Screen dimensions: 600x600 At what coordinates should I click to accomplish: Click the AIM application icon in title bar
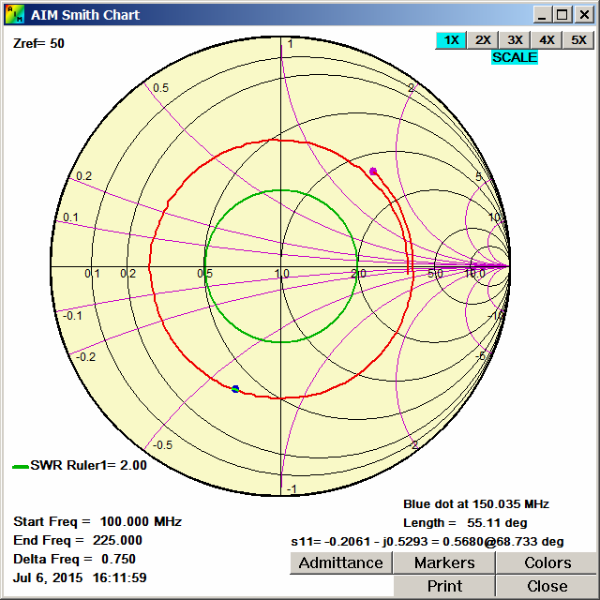coord(15,15)
